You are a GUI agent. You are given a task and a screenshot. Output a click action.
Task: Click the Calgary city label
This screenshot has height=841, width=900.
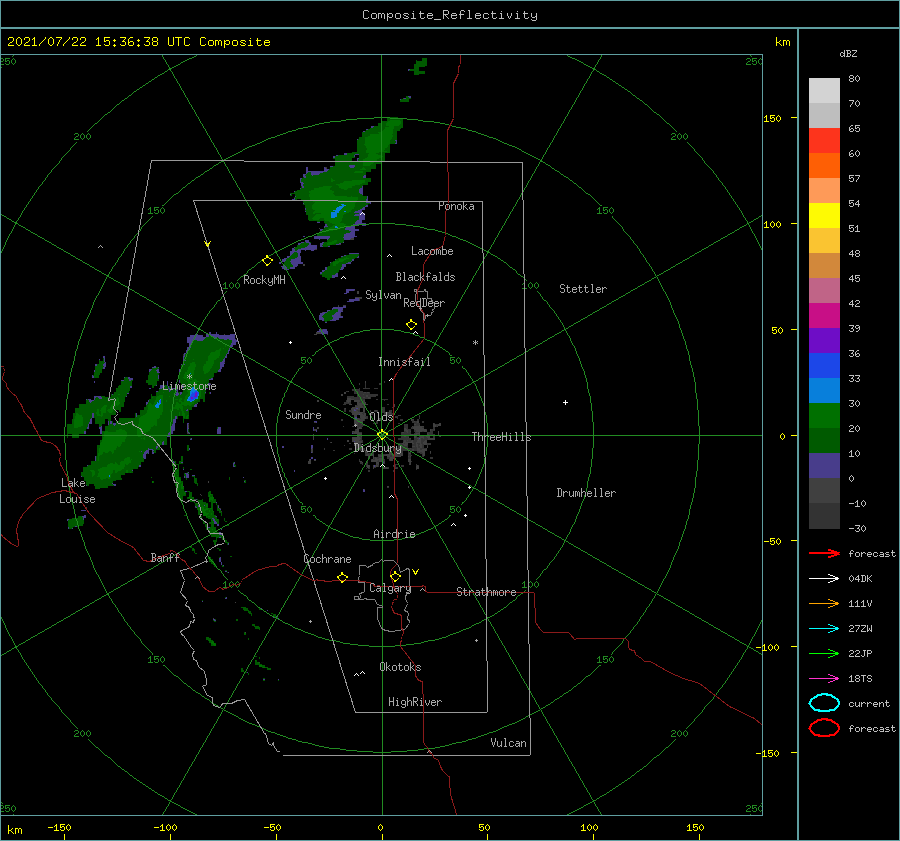(x=390, y=588)
